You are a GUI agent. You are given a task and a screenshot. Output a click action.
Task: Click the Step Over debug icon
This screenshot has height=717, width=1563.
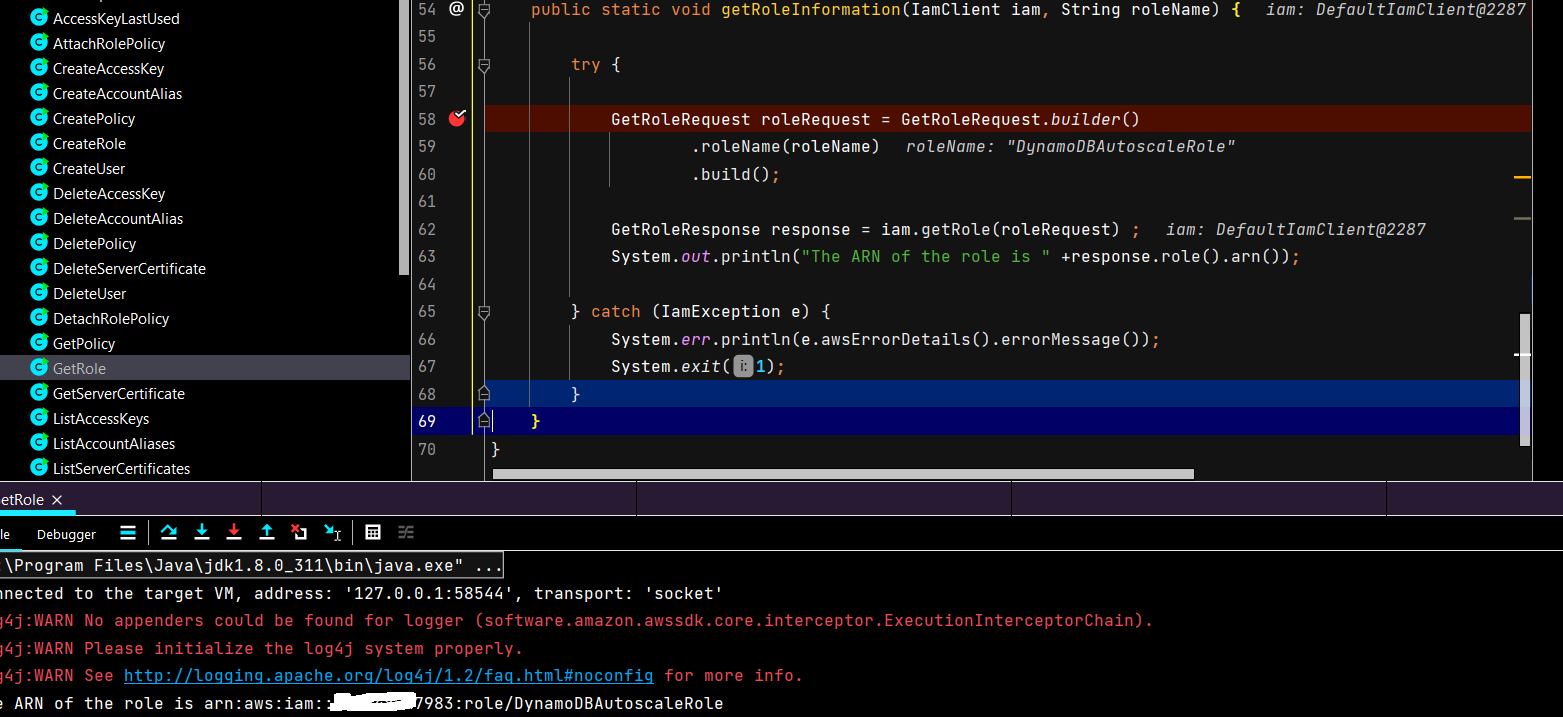click(x=168, y=532)
